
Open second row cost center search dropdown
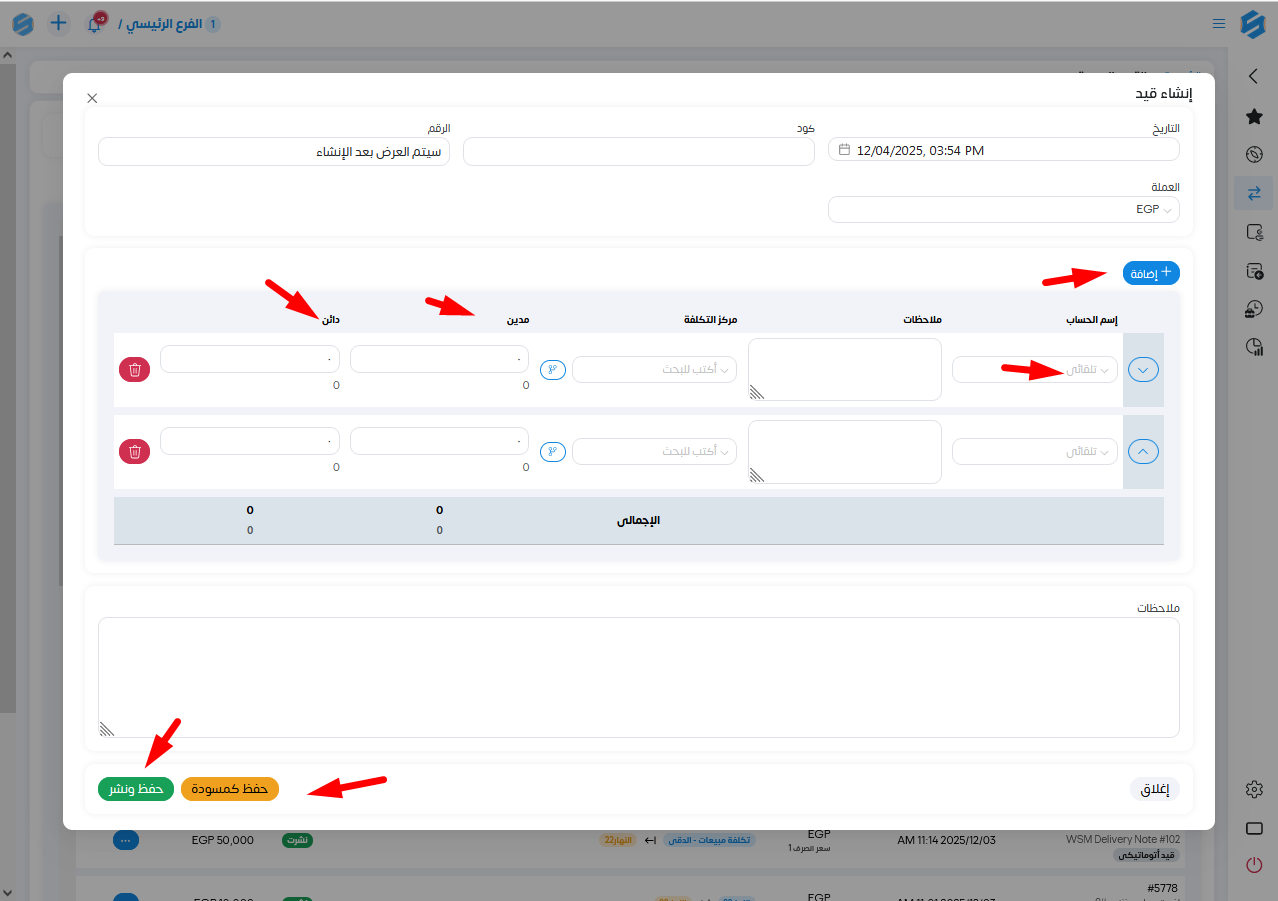coord(654,451)
